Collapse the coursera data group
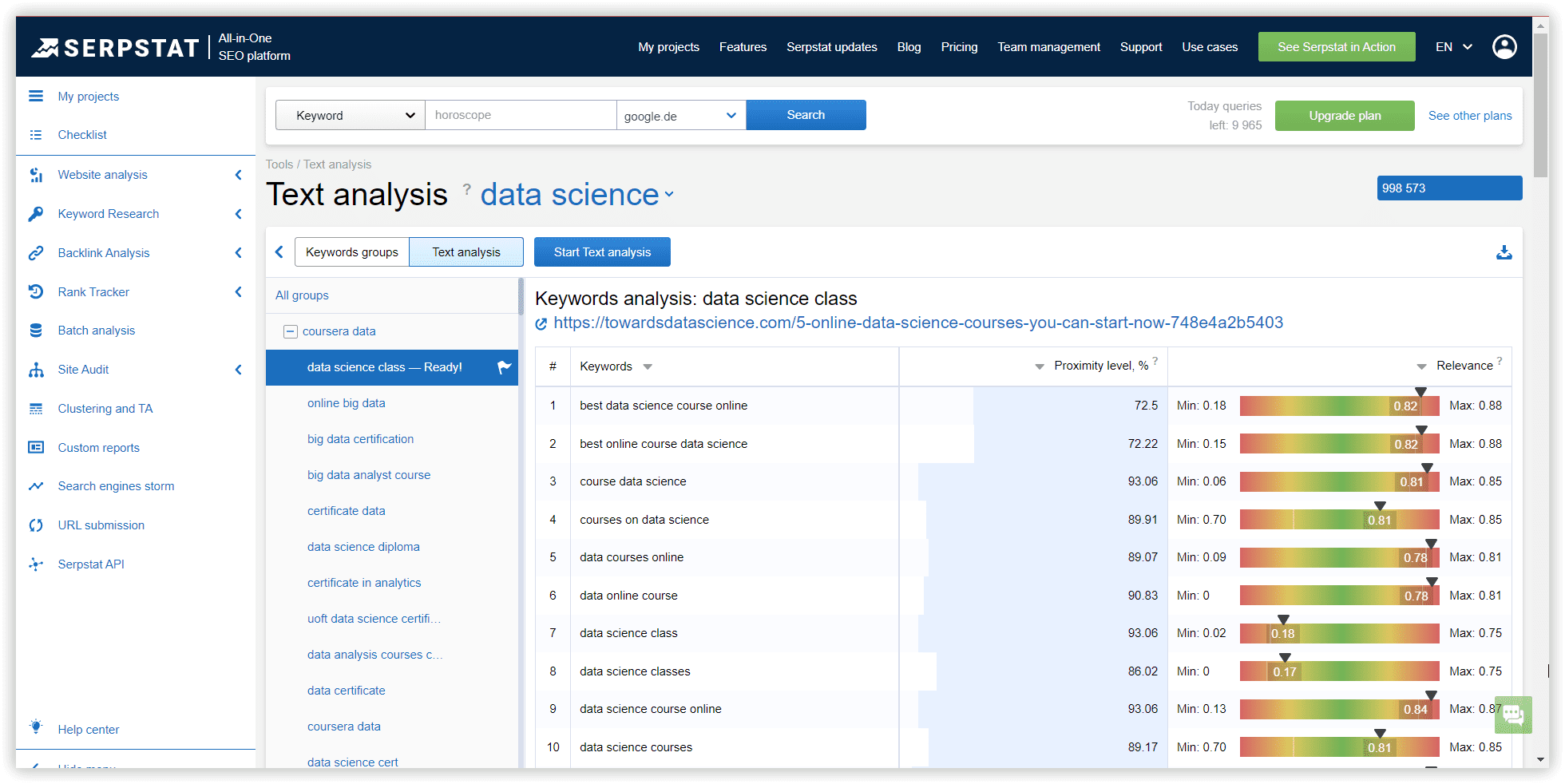 point(290,331)
